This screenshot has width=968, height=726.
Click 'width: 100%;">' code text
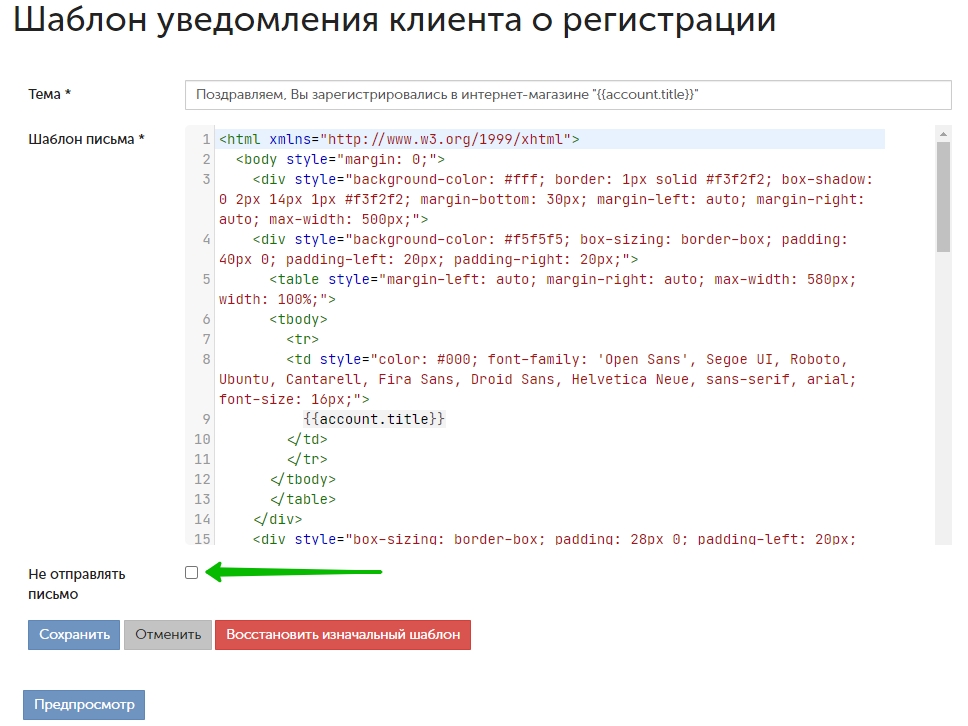point(277,299)
